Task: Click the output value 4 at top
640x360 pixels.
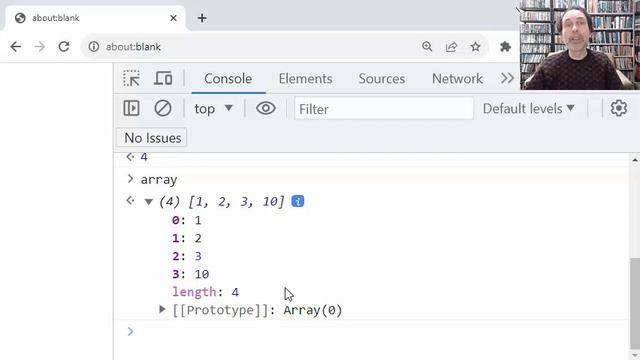Action: tap(144, 157)
